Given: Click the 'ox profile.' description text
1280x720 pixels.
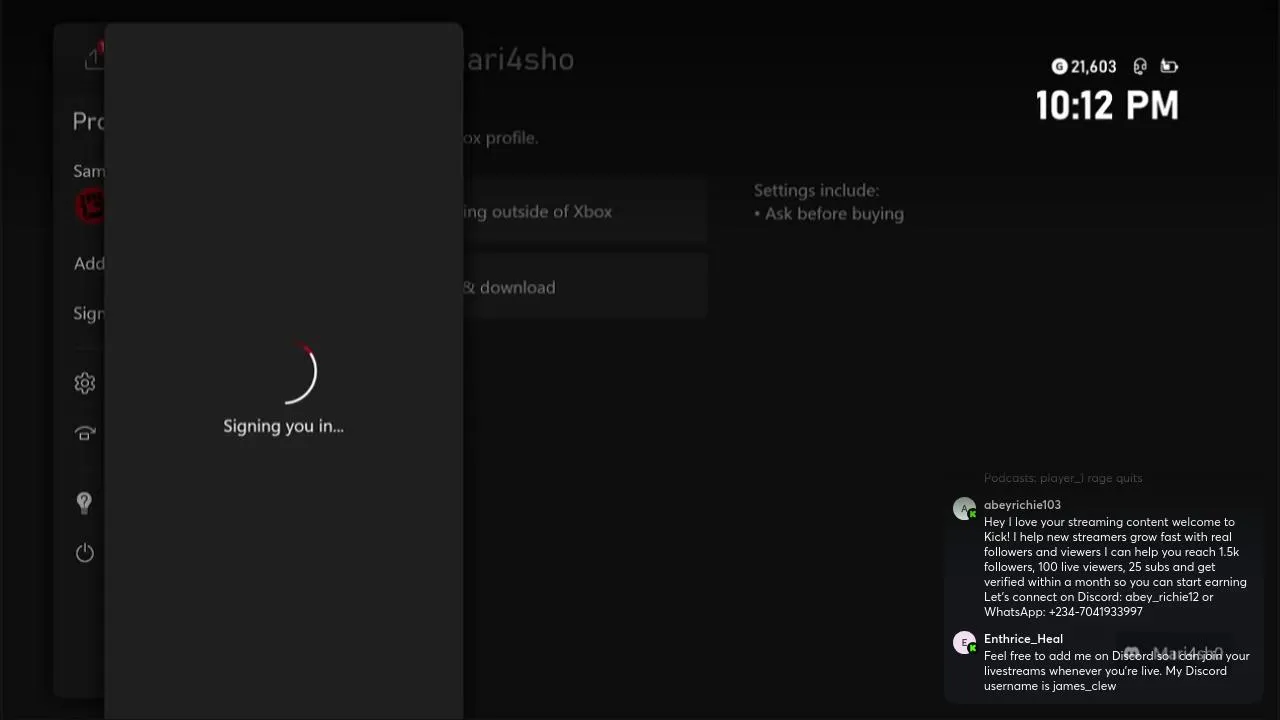Looking at the screenshot, I should pos(501,138).
